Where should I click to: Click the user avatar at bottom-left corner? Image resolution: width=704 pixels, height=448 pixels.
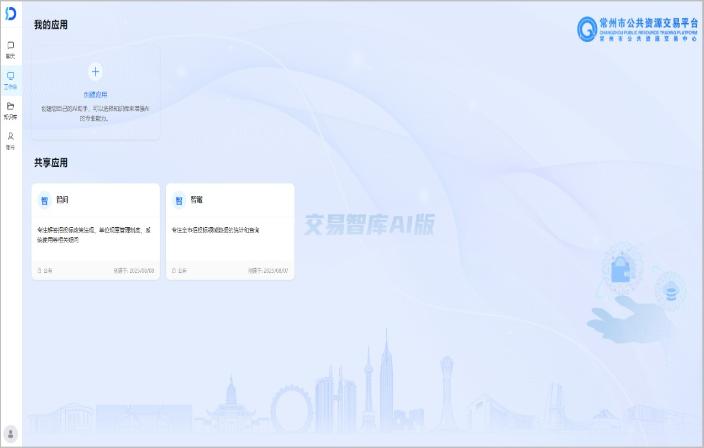point(10,434)
